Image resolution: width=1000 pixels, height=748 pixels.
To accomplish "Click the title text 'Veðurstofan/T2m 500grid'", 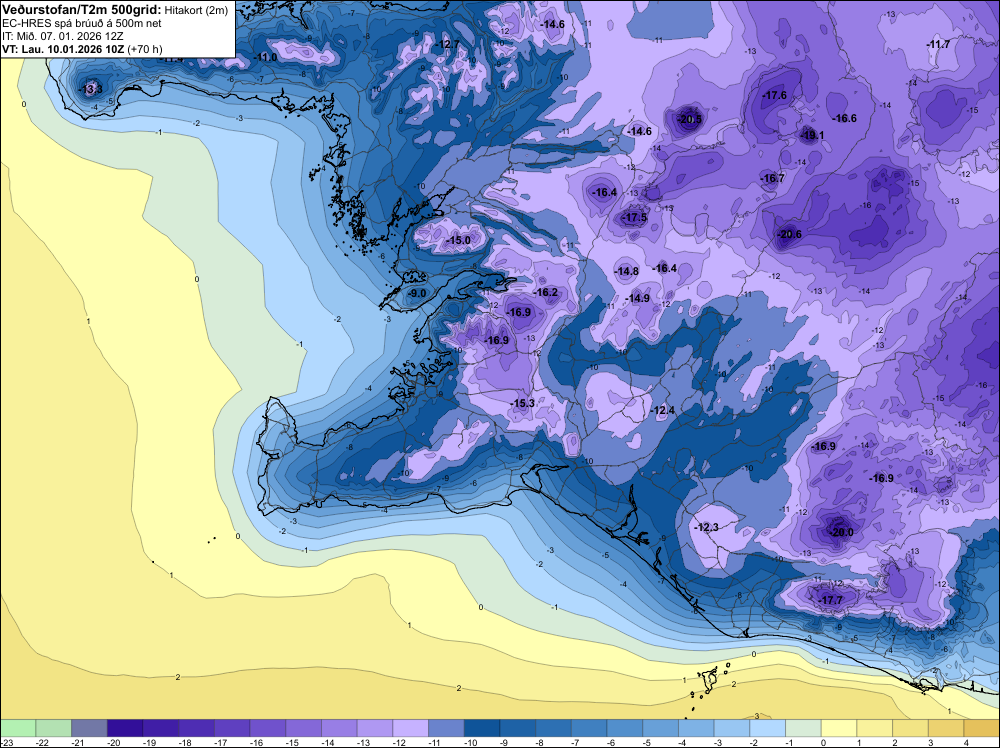I will (x=82, y=10).
